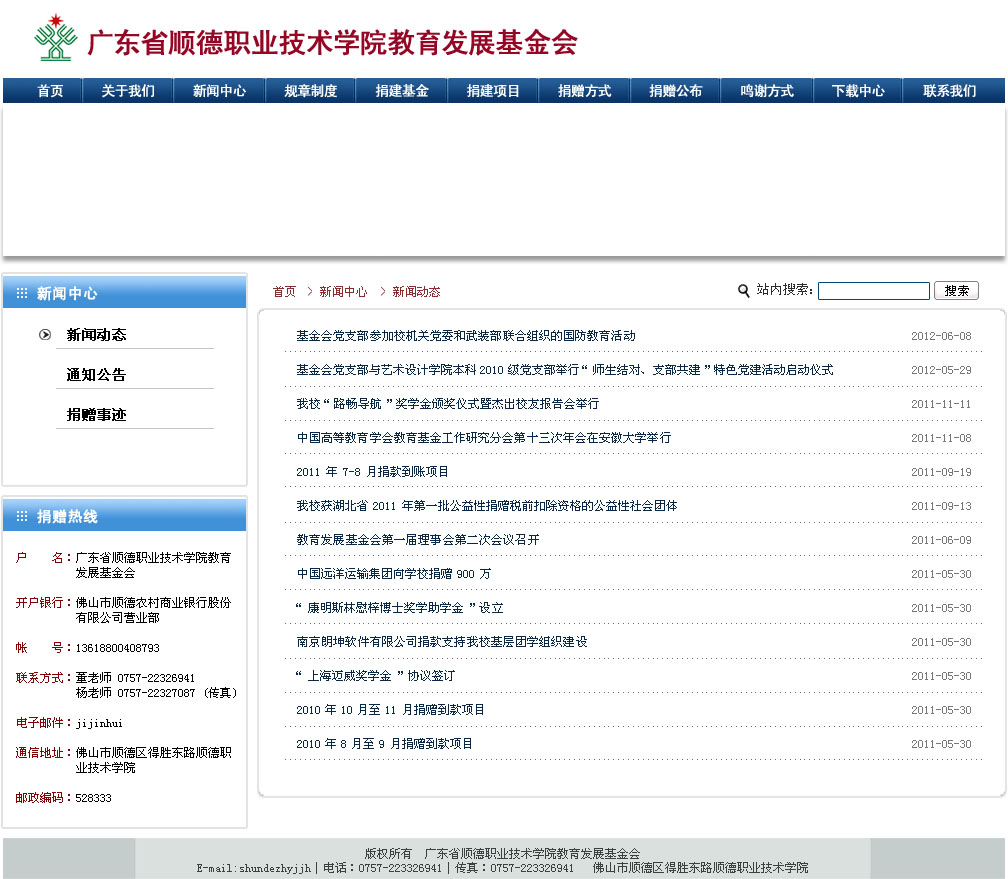The height and width of the screenshot is (879, 1008).
Task: Click the foundation tree logo icon
Action: point(55,39)
